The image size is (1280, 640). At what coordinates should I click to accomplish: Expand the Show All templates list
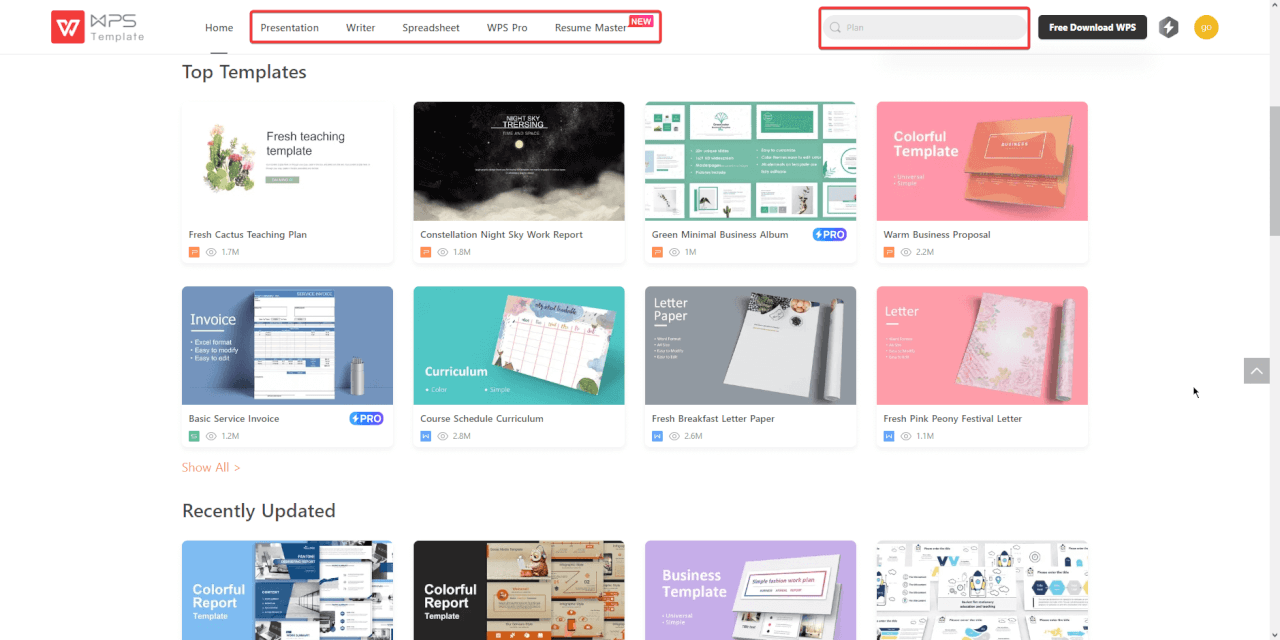[x=211, y=467]
